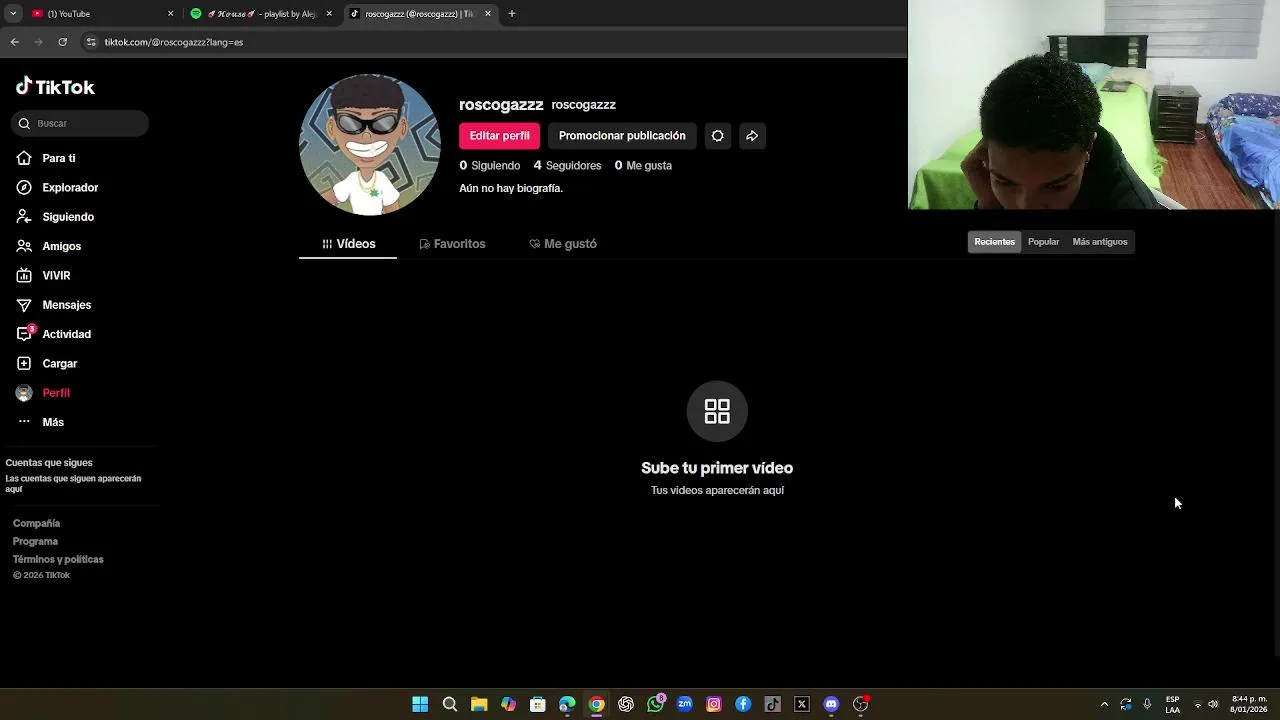This screenshot has width=1280, height=720.
Task: Sort videos by Más antiguos
Action: point(1100,242)
